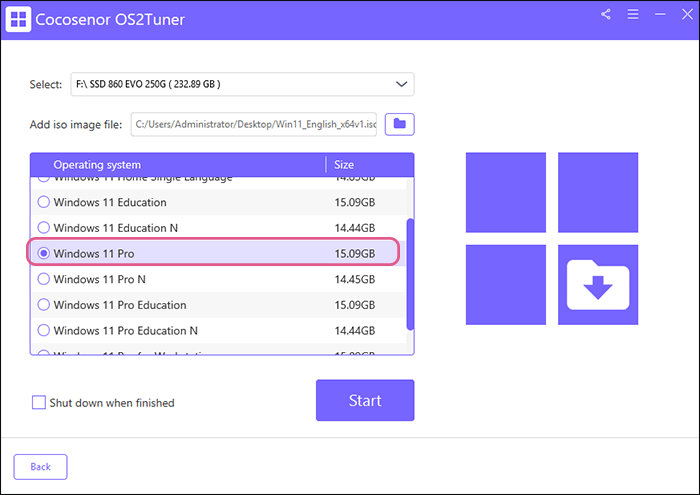The height and width of the screenshot is (495, 700).
Task: Close the OS2Tuner window
Action: [x=687, y=14]
